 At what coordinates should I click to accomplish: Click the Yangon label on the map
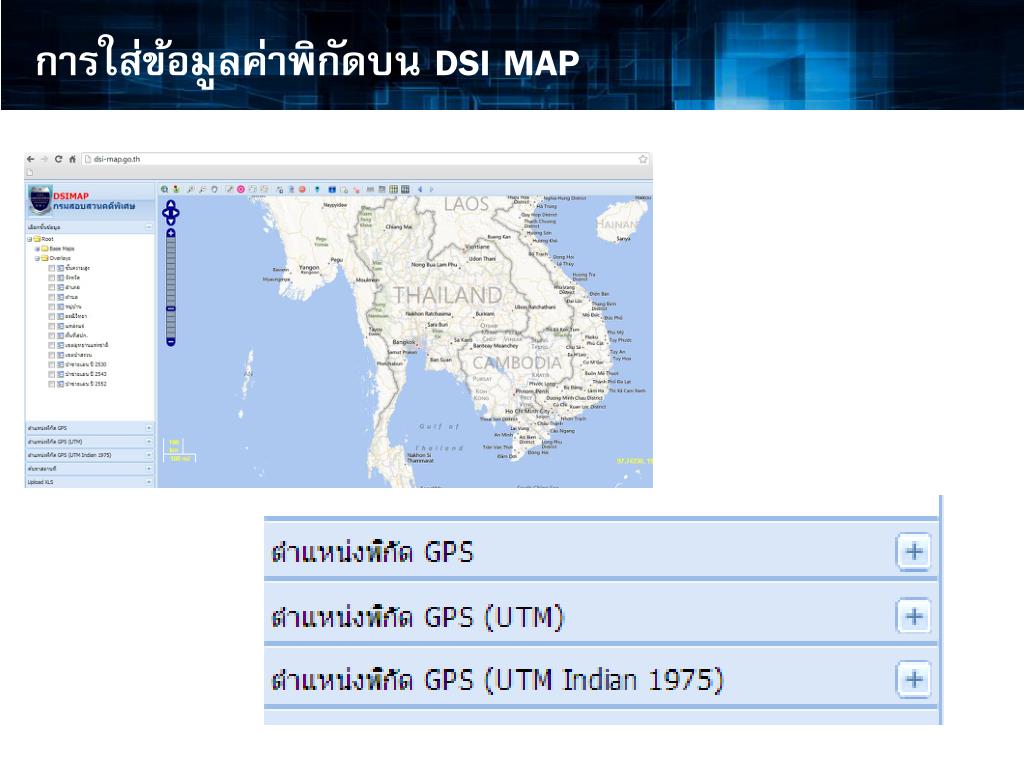[x=309, y=267]
